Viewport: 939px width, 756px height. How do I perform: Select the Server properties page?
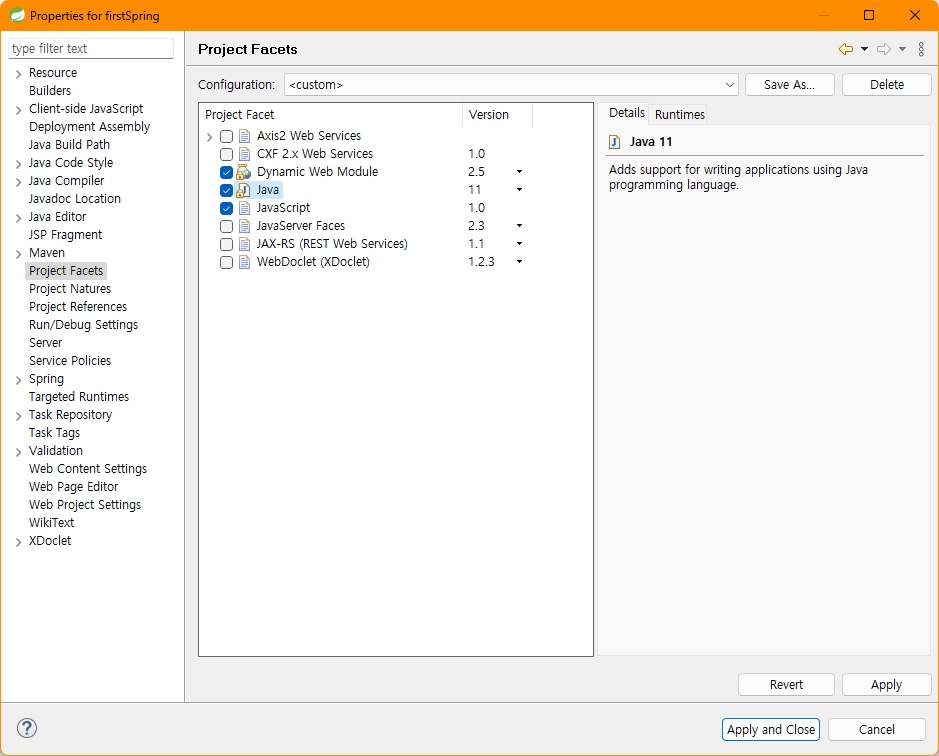click(x=46, y=343)
